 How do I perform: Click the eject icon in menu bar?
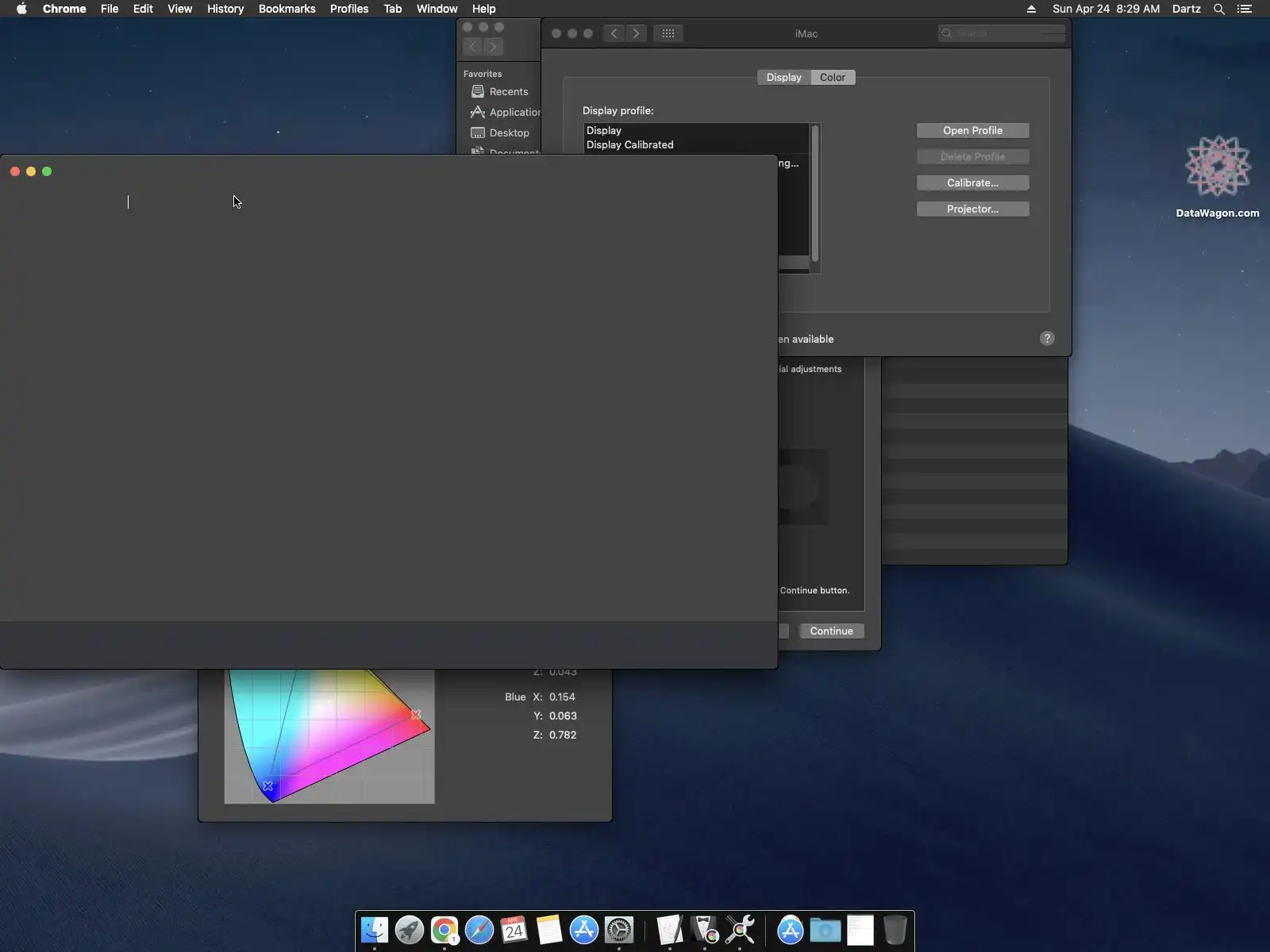point(1031,9)
